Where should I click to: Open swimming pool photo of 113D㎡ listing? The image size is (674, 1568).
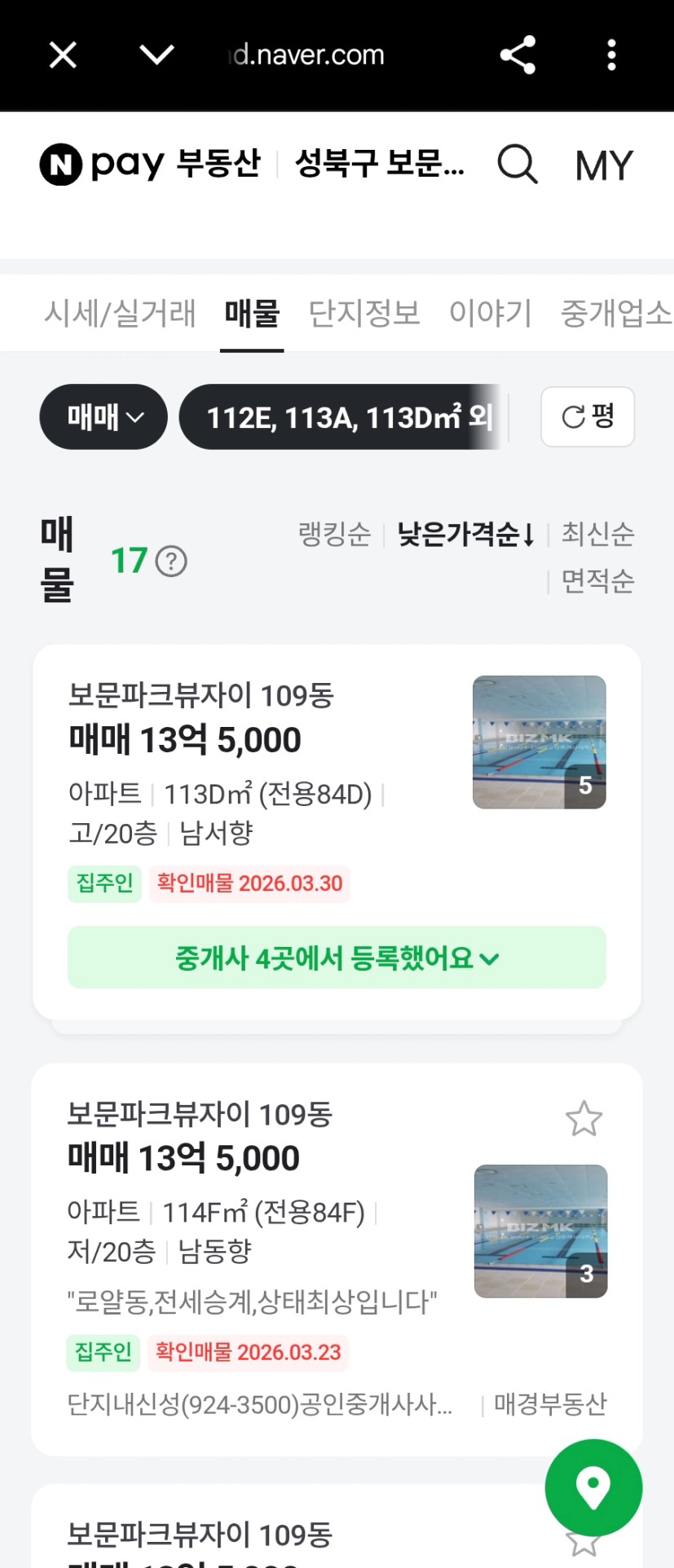pos(540,742)
